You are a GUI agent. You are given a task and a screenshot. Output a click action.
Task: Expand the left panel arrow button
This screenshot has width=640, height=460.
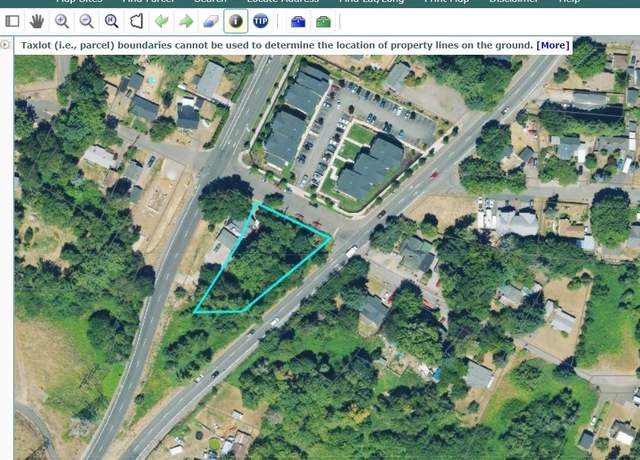(x=5, y=44)
